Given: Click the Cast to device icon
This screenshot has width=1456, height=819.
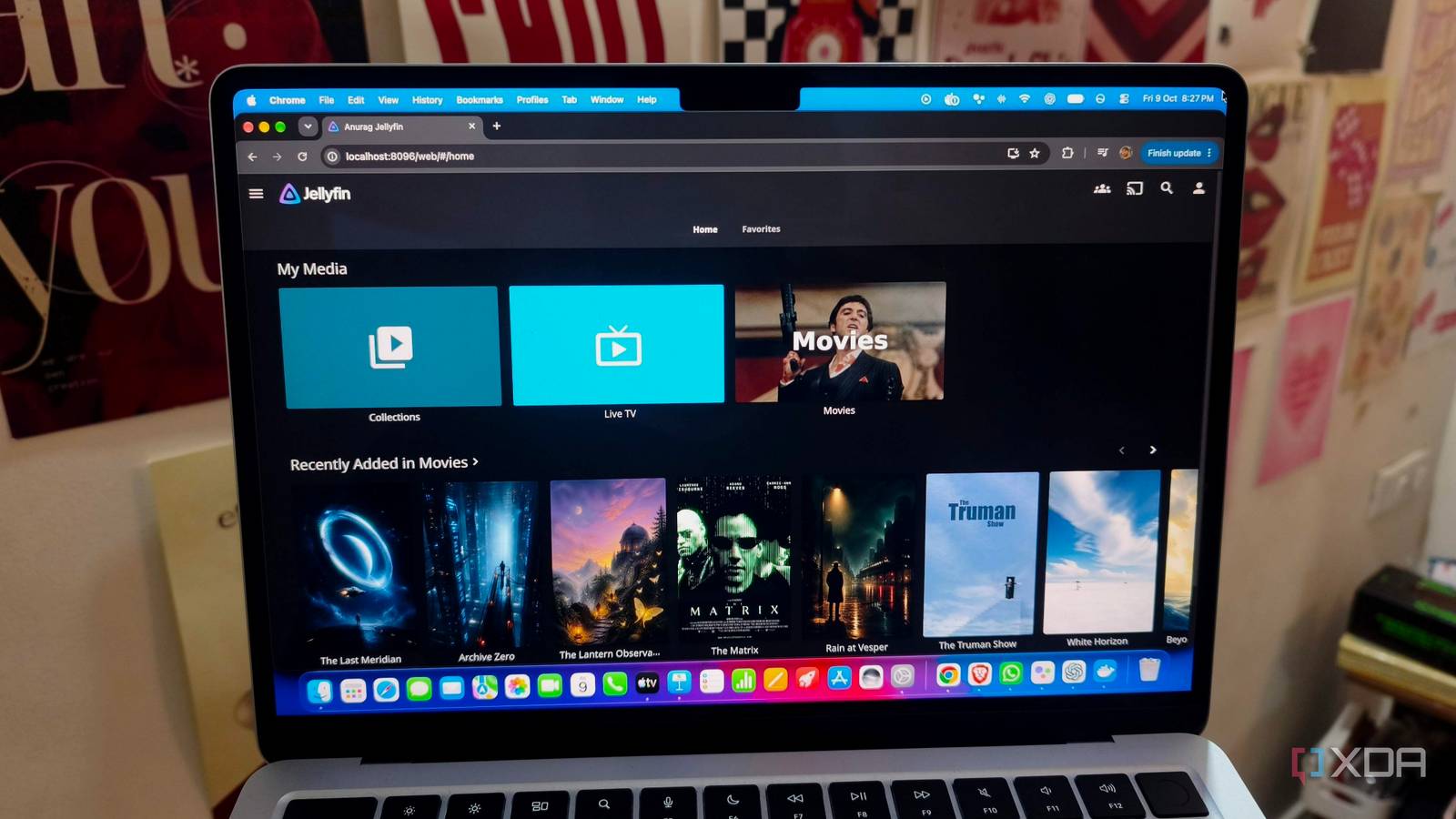Looking at the screenshot, I should coord(1135,188).
